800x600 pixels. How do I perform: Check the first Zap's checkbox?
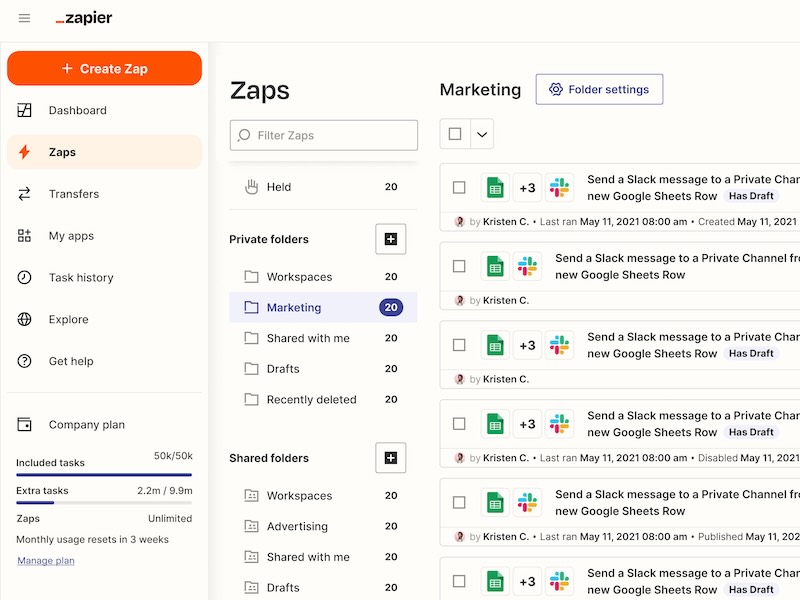pyautogui.click(x=459, y=187)
